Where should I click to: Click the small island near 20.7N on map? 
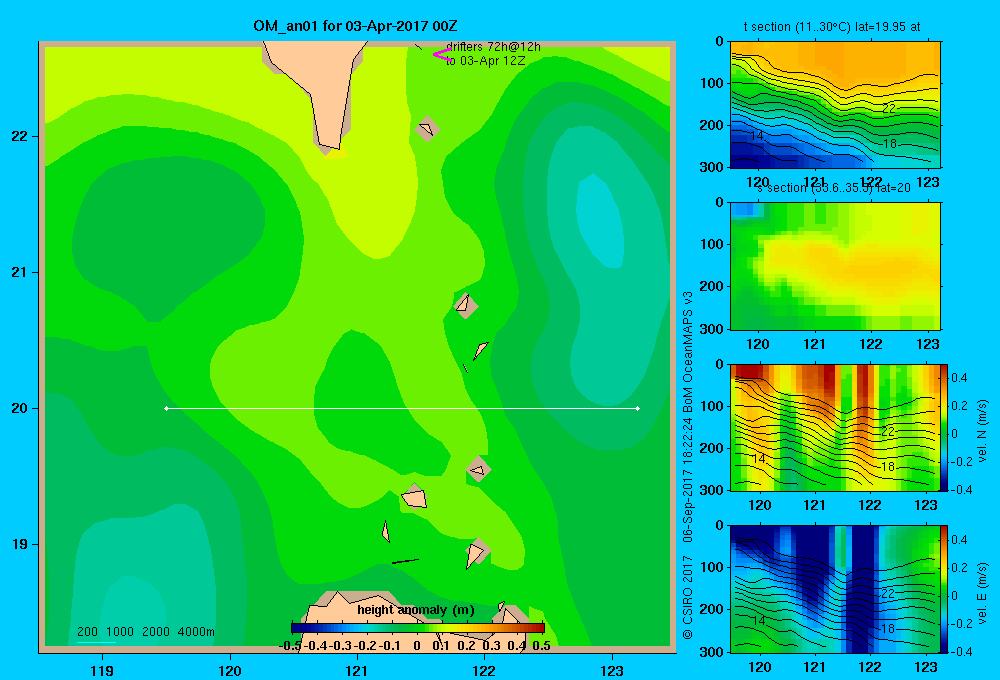465,305
